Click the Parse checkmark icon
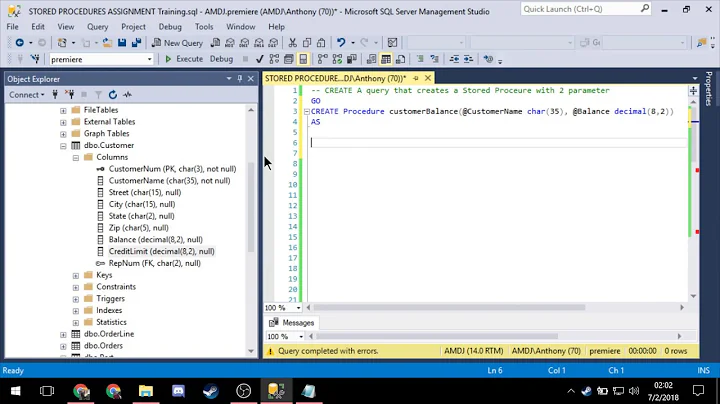Image resolution: width=720 pixels, height=404 pixels. [x=259, y=59]
